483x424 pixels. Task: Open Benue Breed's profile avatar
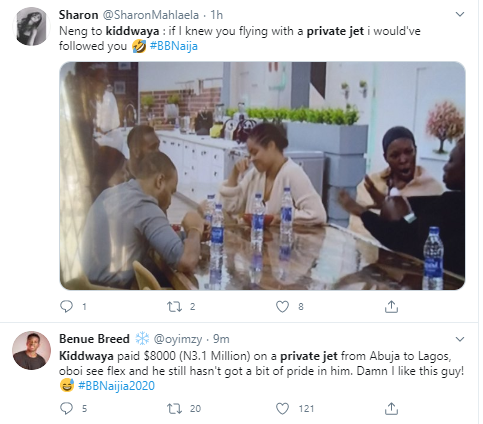[32, 350]
